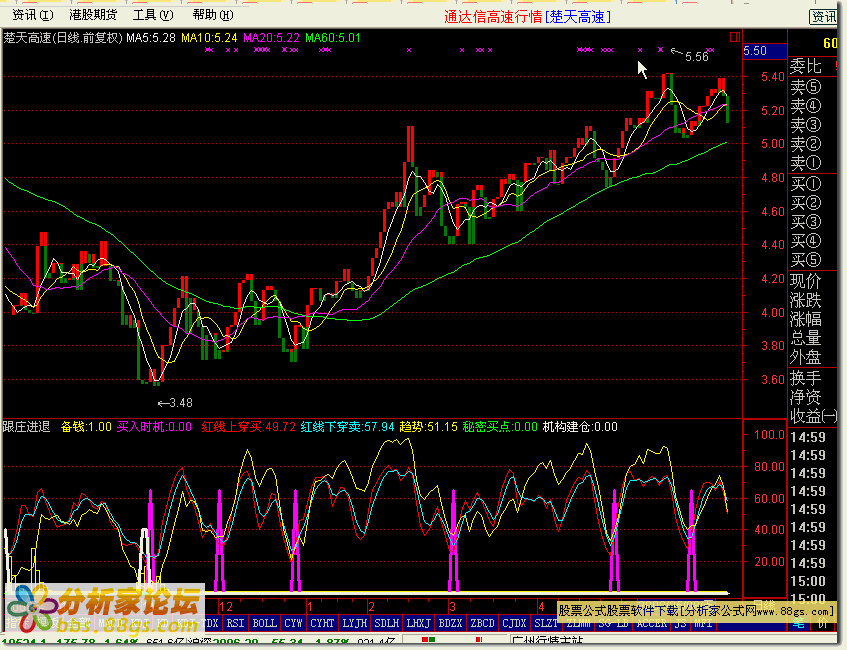The width and height of the screenshot is (847, 650).
Task: Open the 资讯(I) menu
Action: 33,15
